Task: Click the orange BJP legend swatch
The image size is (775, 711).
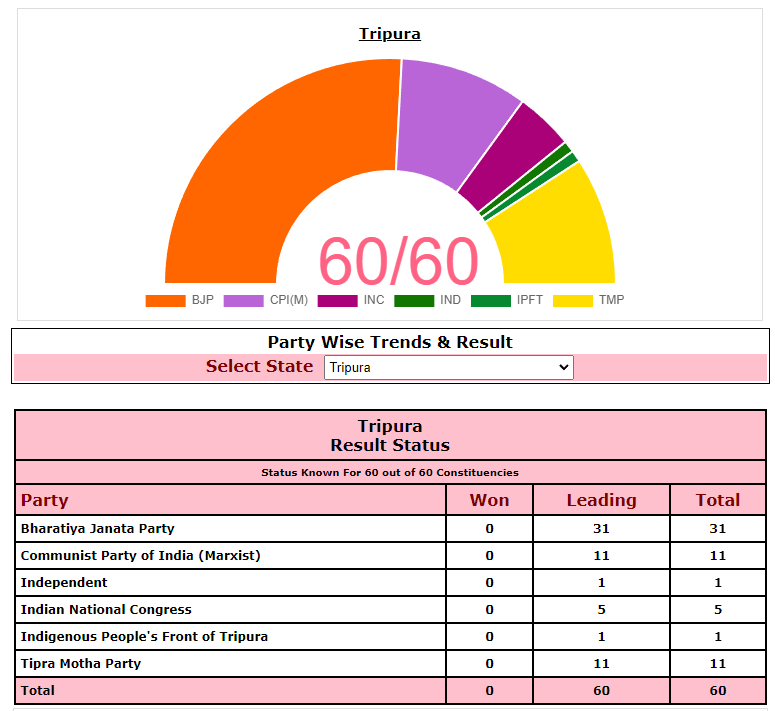Action: (166, 300)
